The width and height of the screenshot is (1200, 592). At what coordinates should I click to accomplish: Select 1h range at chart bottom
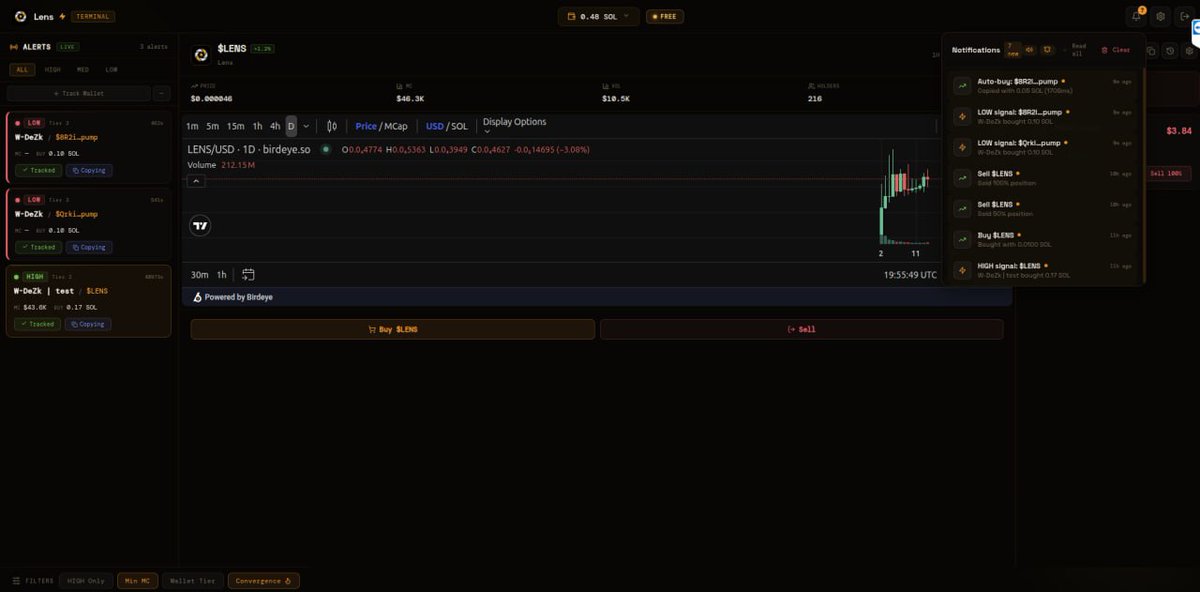pos(222,274)
